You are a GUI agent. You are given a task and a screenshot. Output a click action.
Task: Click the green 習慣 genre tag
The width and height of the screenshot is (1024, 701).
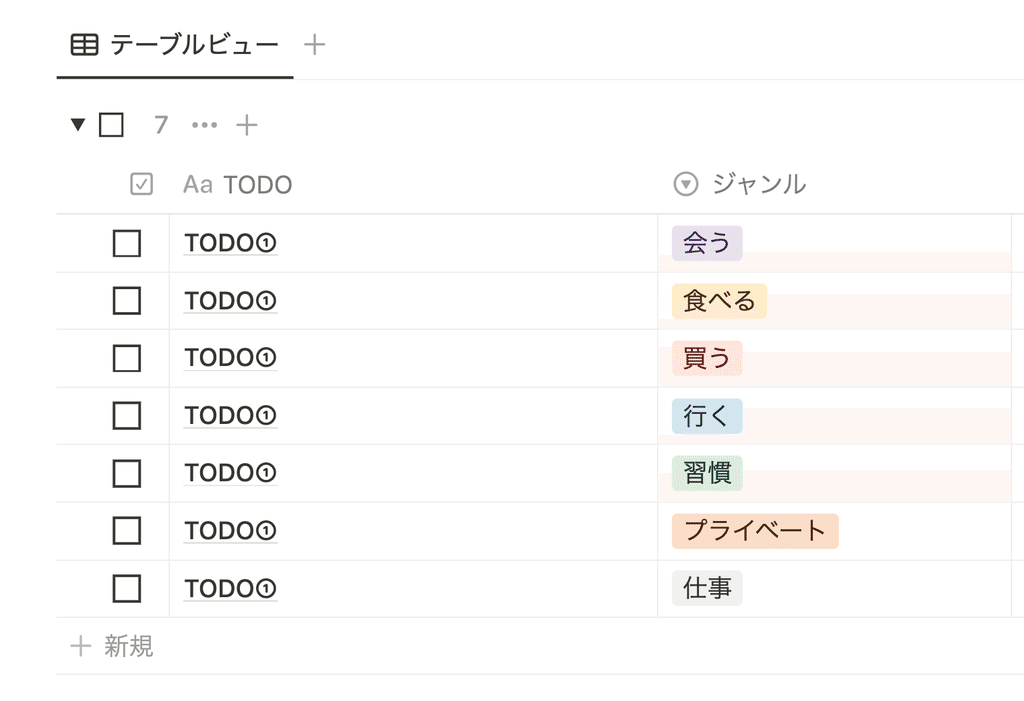pos(707,473)
